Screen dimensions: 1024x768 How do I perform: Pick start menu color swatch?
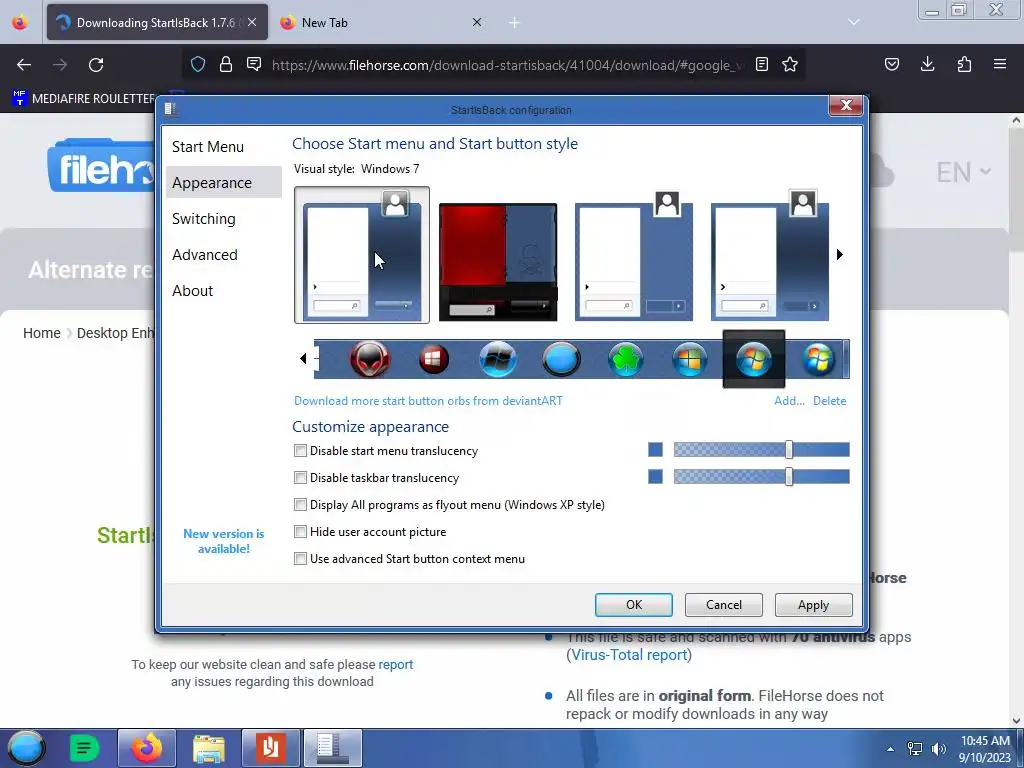(x=655, y=449)
